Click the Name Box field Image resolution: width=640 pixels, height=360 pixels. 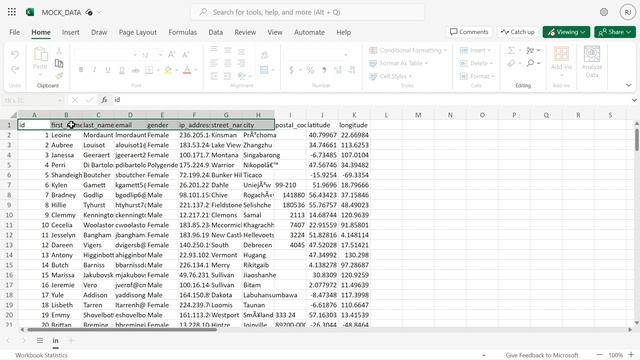(x=33, y=100)
